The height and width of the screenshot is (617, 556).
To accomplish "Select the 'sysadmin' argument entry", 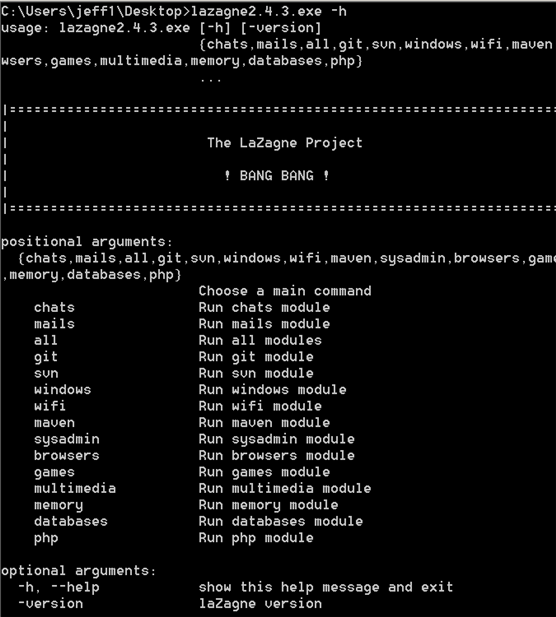I will [x=66, y=440].
